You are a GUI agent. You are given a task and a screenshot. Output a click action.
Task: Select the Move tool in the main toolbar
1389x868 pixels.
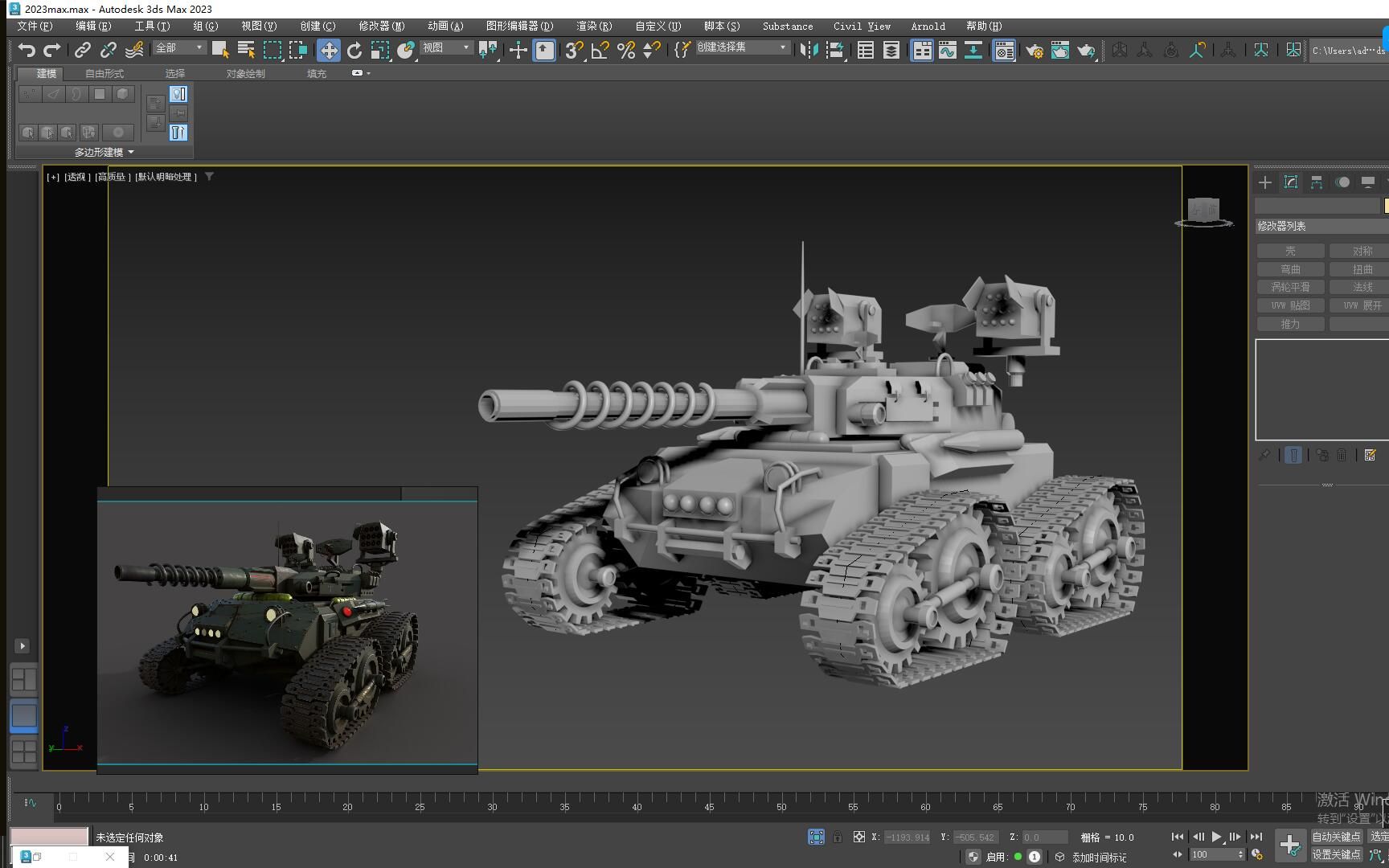329,50
